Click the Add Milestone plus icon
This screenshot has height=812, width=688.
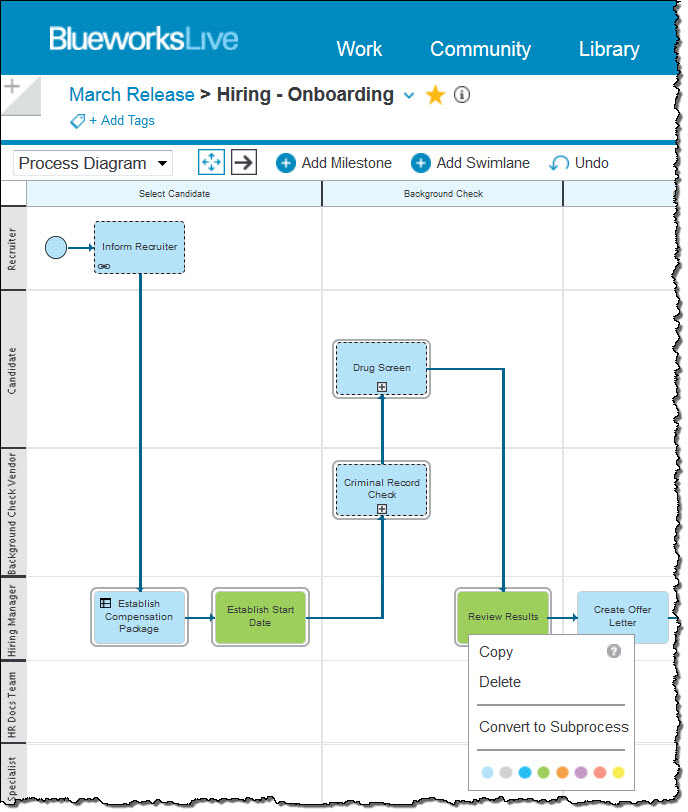click(286, 163)
